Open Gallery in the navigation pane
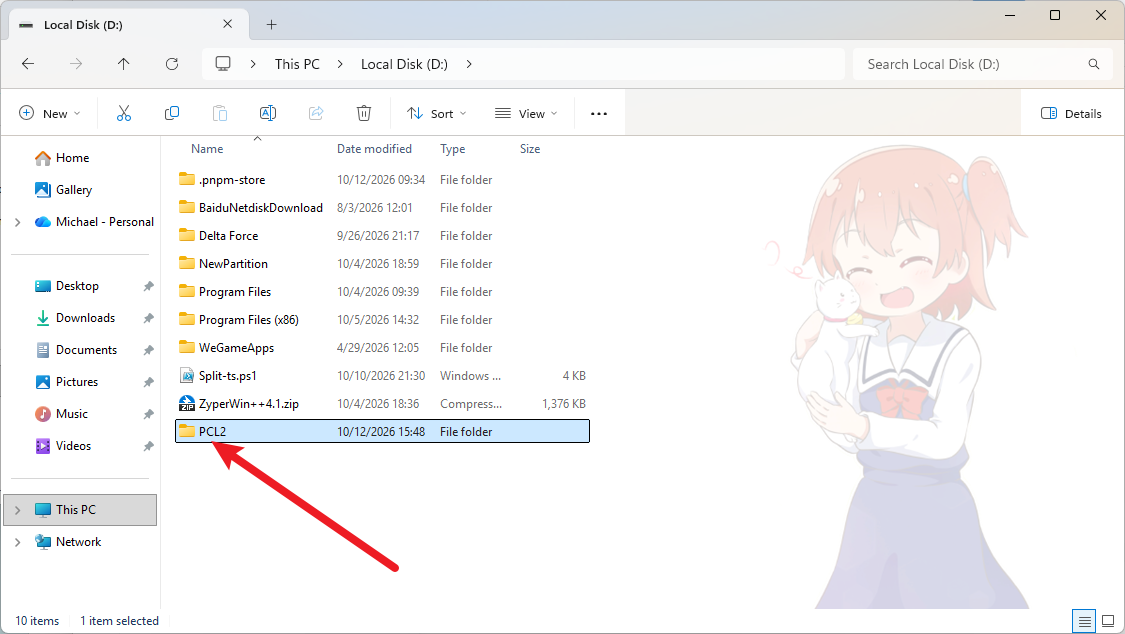This screenshot has width=1125, height=634. [74, 190]
